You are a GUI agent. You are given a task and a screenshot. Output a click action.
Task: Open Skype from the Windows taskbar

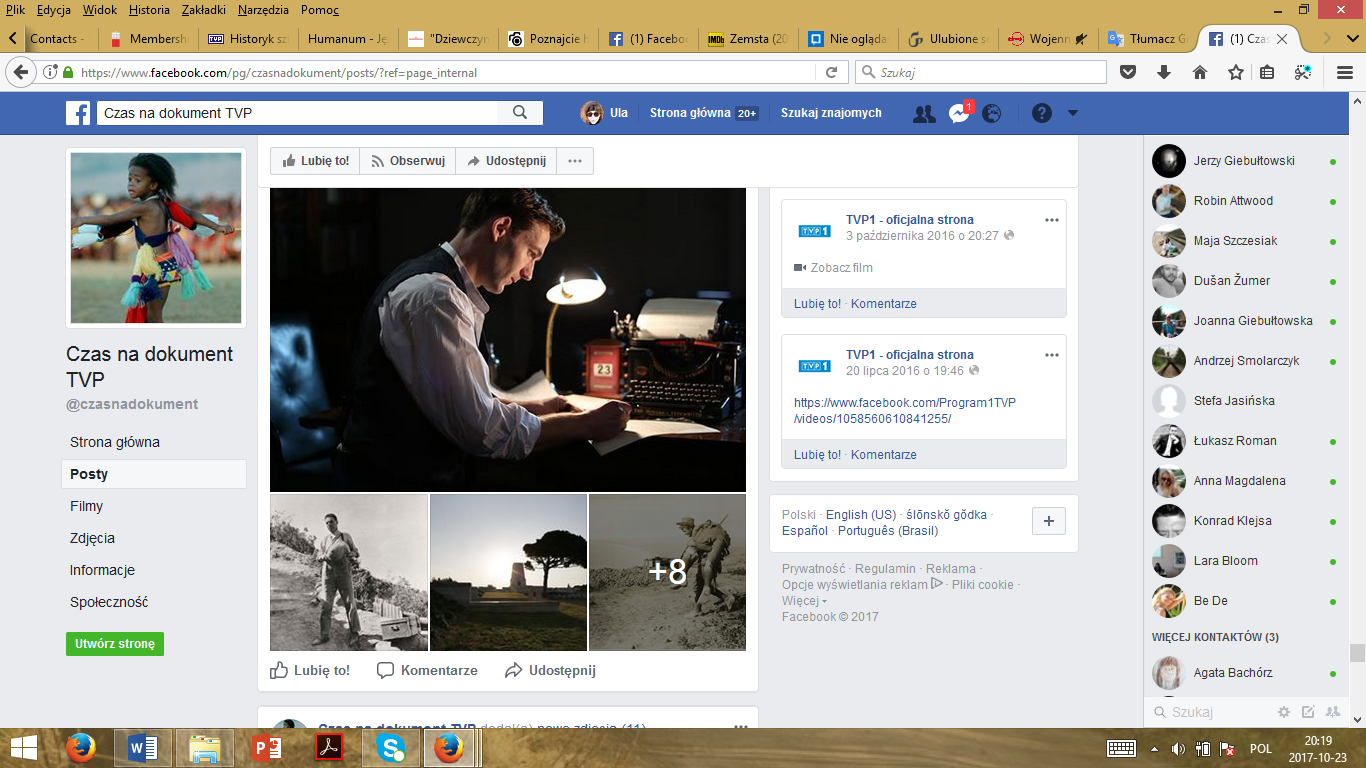coord(391,747)
